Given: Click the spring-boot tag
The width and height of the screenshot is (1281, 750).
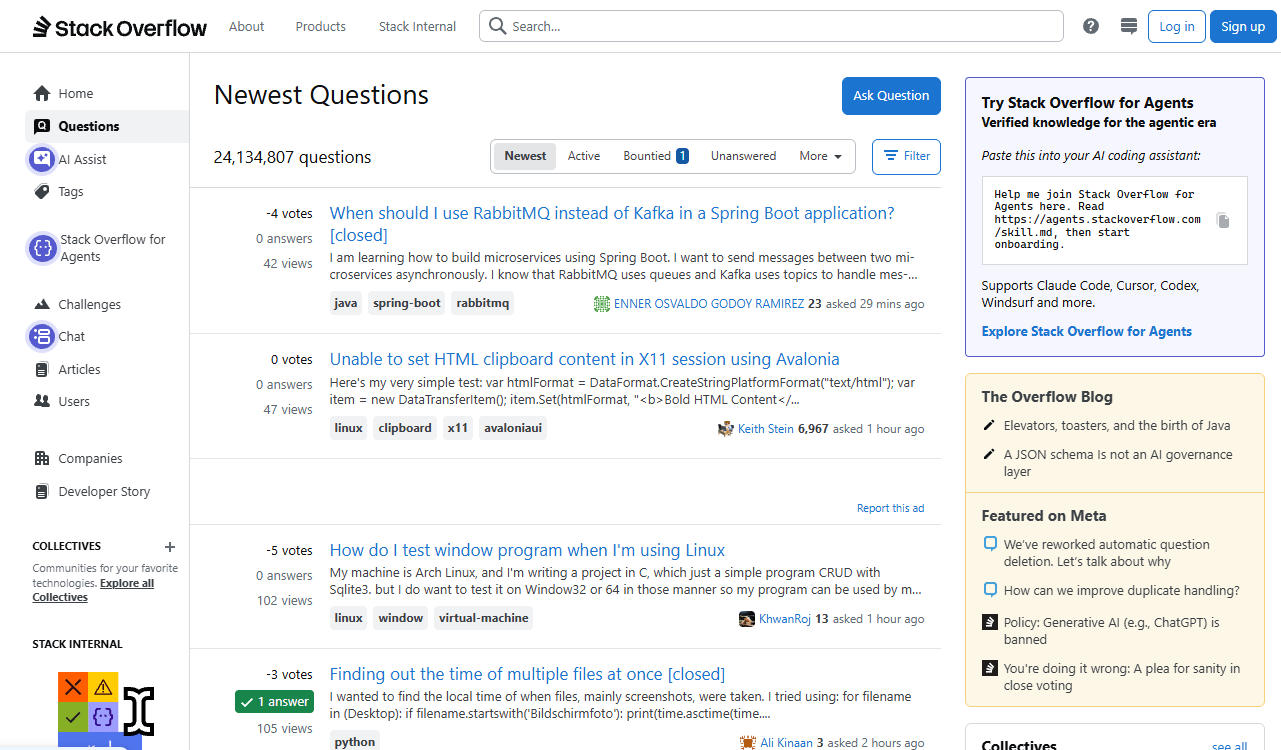Looking at the screenshot, I should pyautogui.click(x=407, y=303).
